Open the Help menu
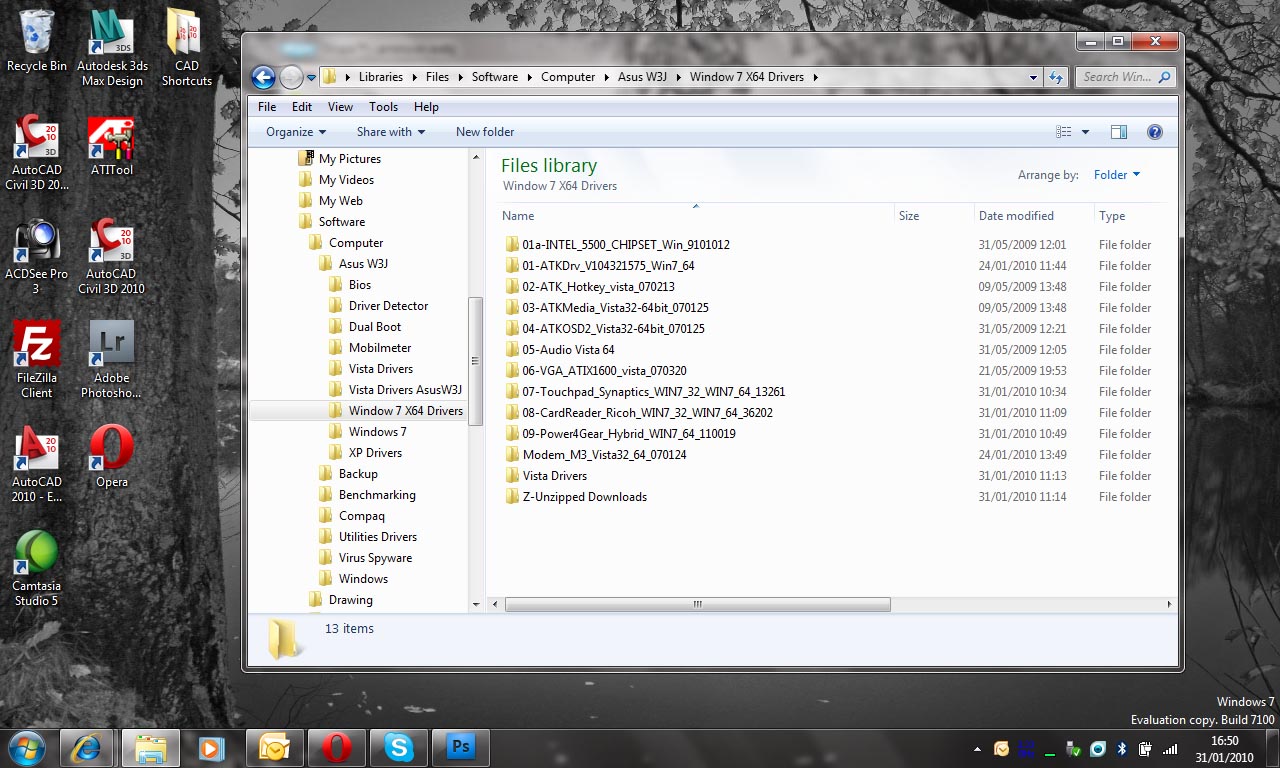 click(x=426, y=107)
